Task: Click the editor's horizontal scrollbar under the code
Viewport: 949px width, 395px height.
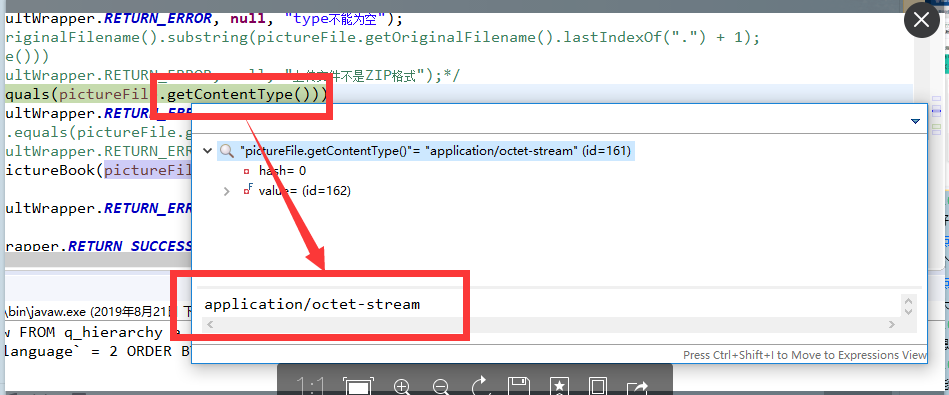Action: (99, 260)
